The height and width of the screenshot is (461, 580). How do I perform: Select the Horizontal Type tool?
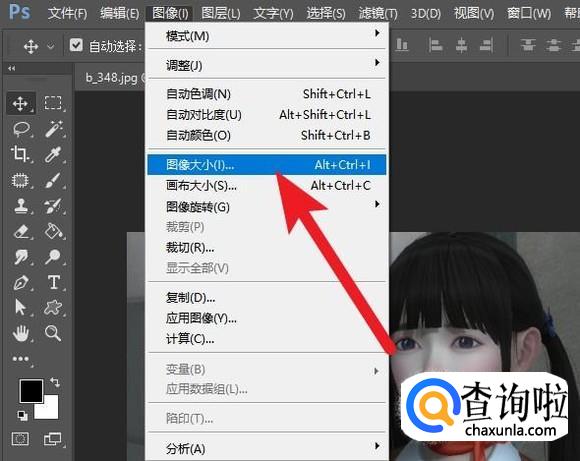54,282
